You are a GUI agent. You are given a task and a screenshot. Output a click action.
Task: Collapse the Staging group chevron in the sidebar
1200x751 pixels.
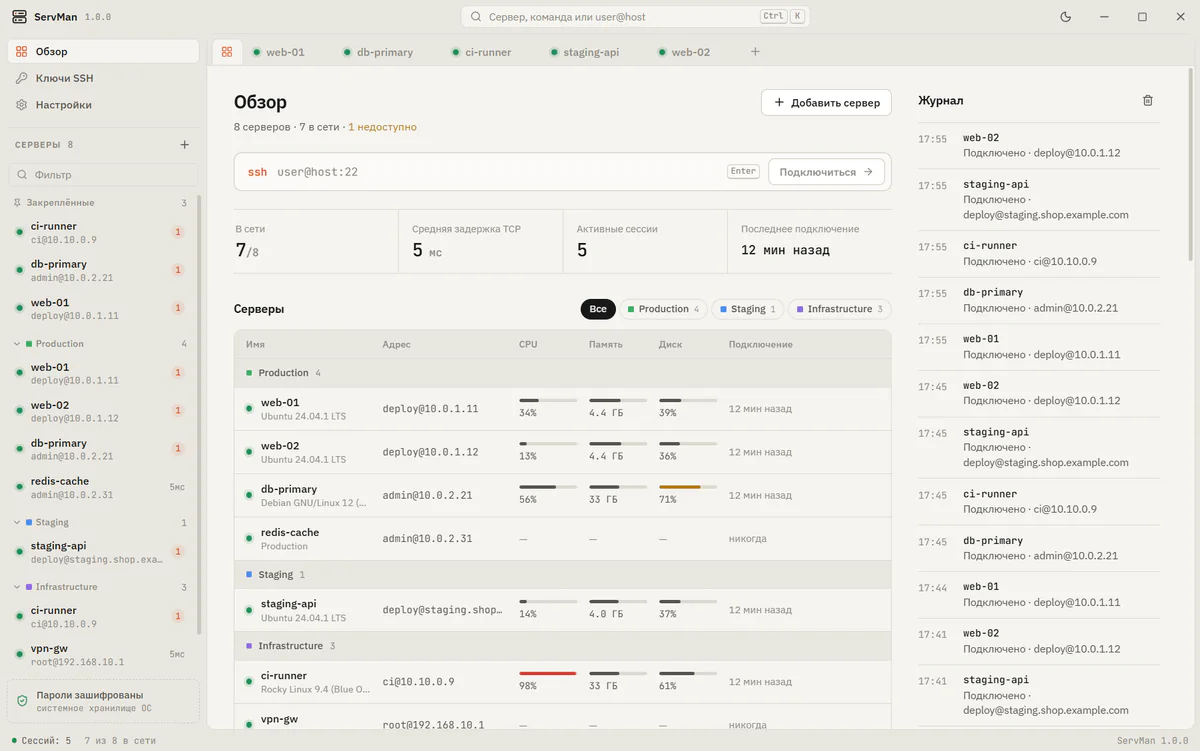click(x=17, y=523)
